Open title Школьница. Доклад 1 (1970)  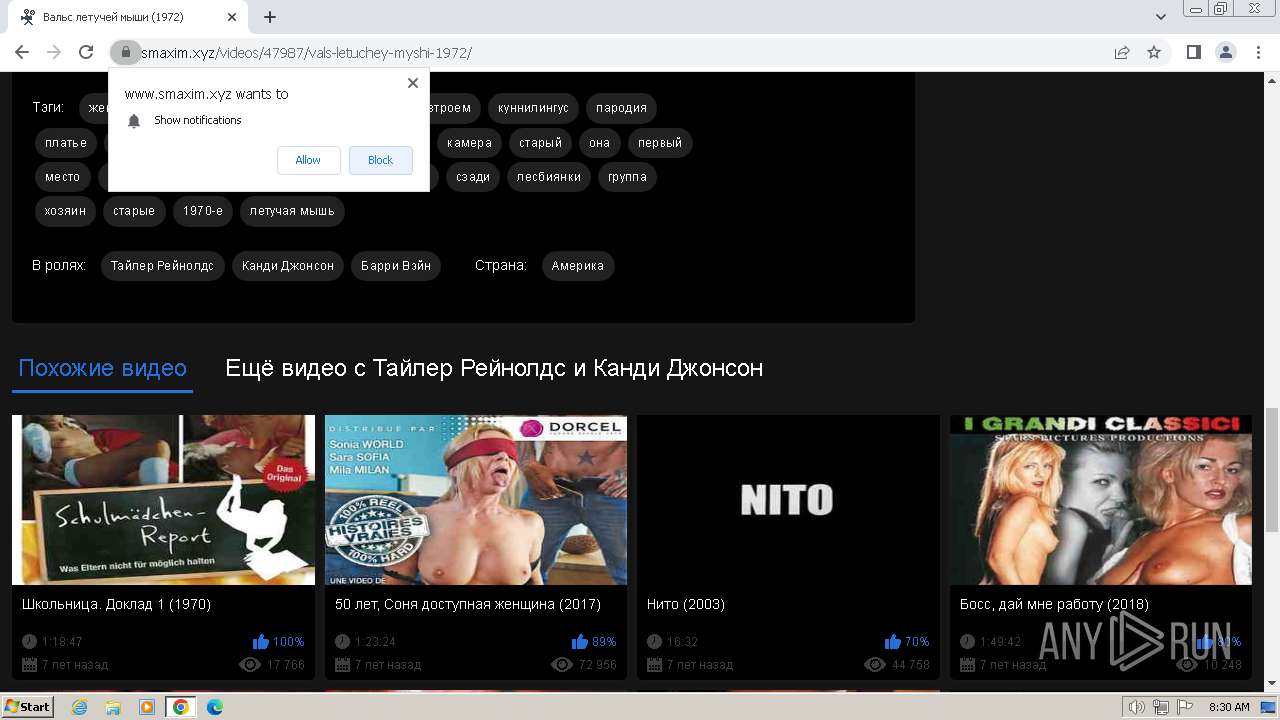[x=117, y=604]
